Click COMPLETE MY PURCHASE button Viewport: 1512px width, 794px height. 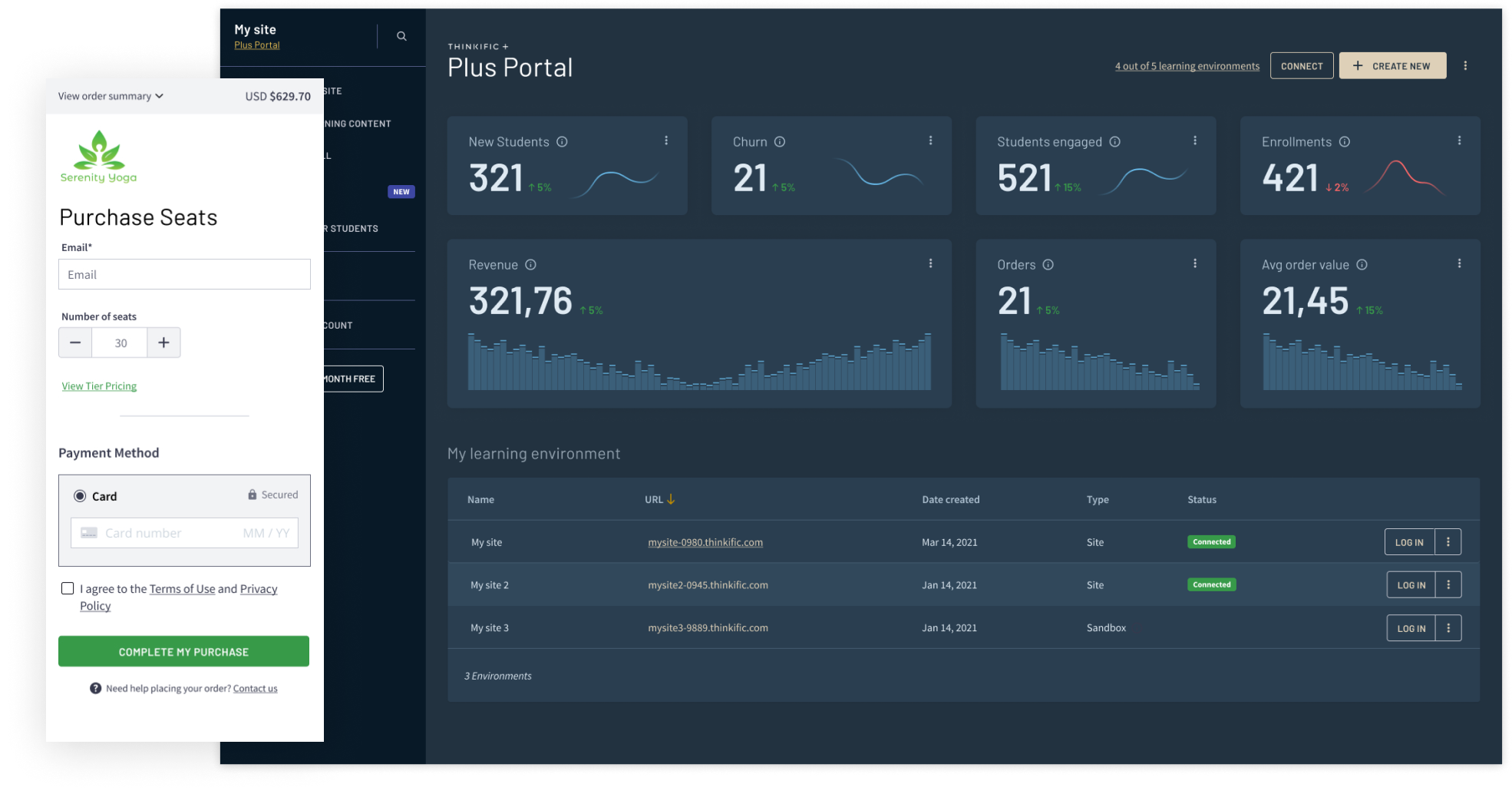pos(183,651)
